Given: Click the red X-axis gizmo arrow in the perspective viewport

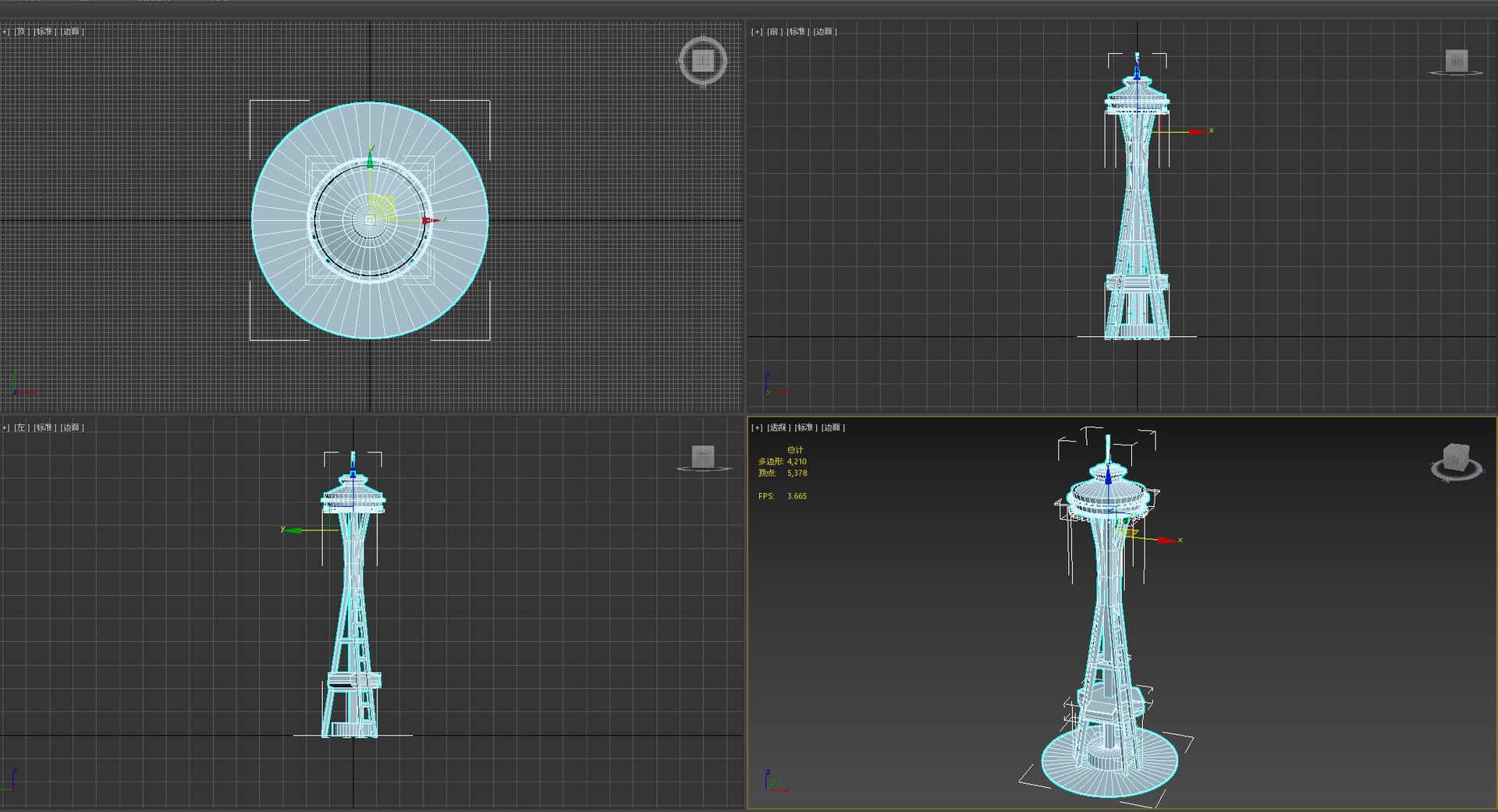Looking at the screenshot, I should [x=1166, y=540].
